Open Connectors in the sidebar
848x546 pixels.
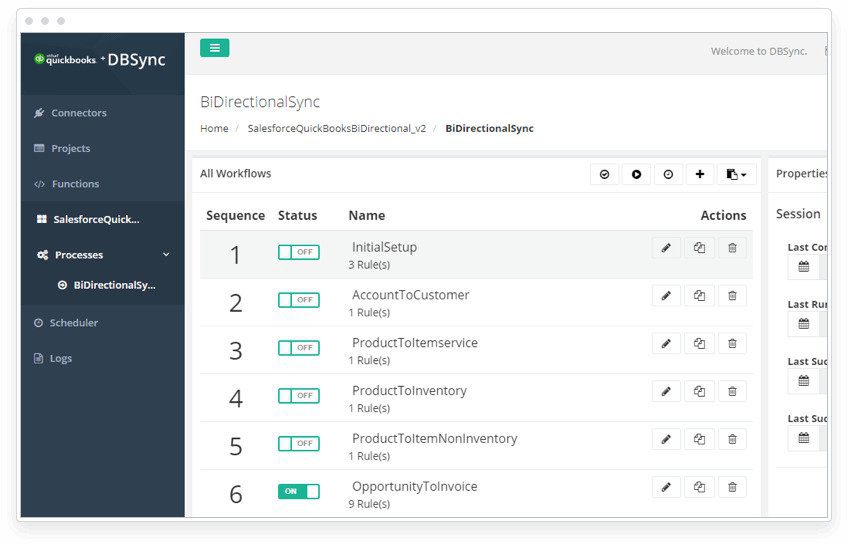point(78,113)
